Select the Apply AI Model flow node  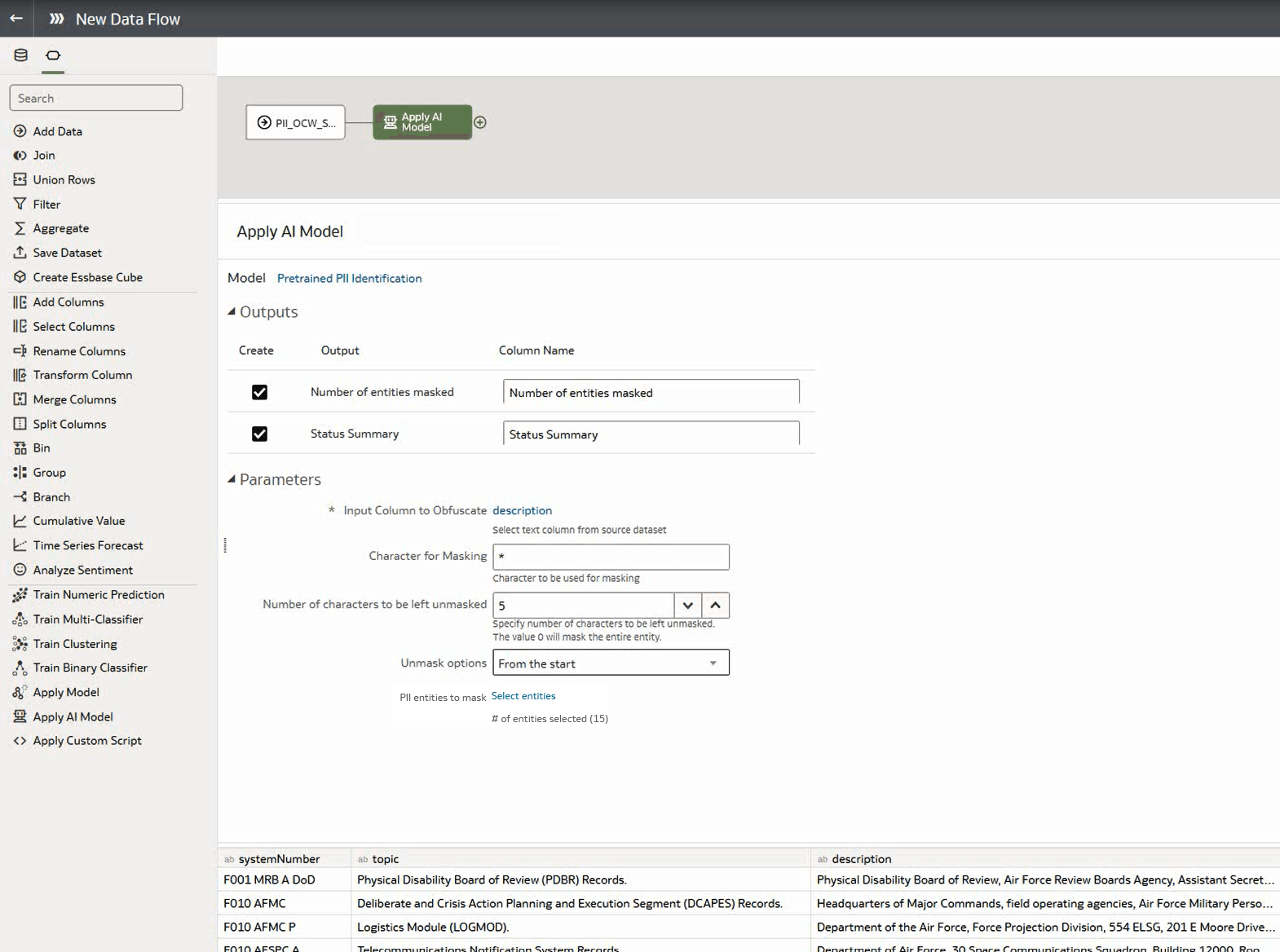(x=422, y=122)
